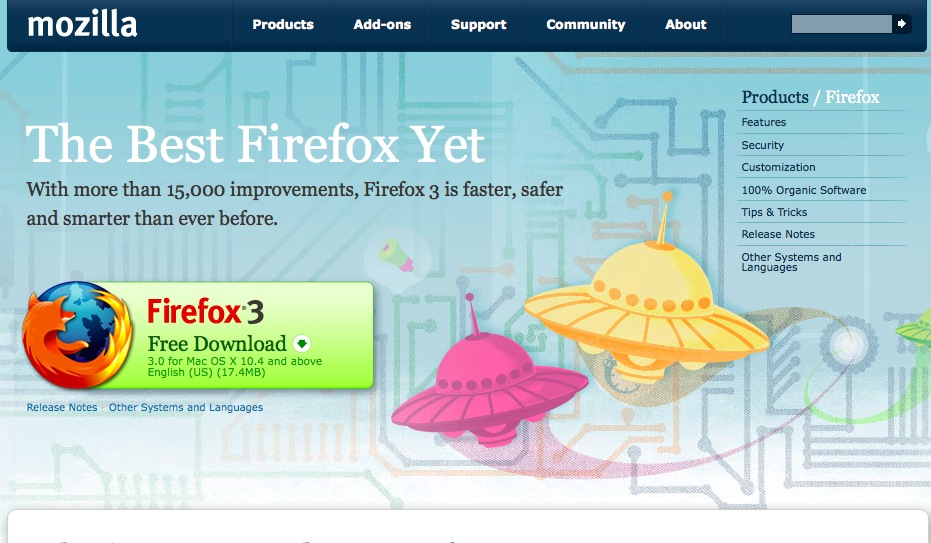Viewport: 931px width, 543px height.
Task: Open the Add-ons menu item
Action: [x=382, y=24]
